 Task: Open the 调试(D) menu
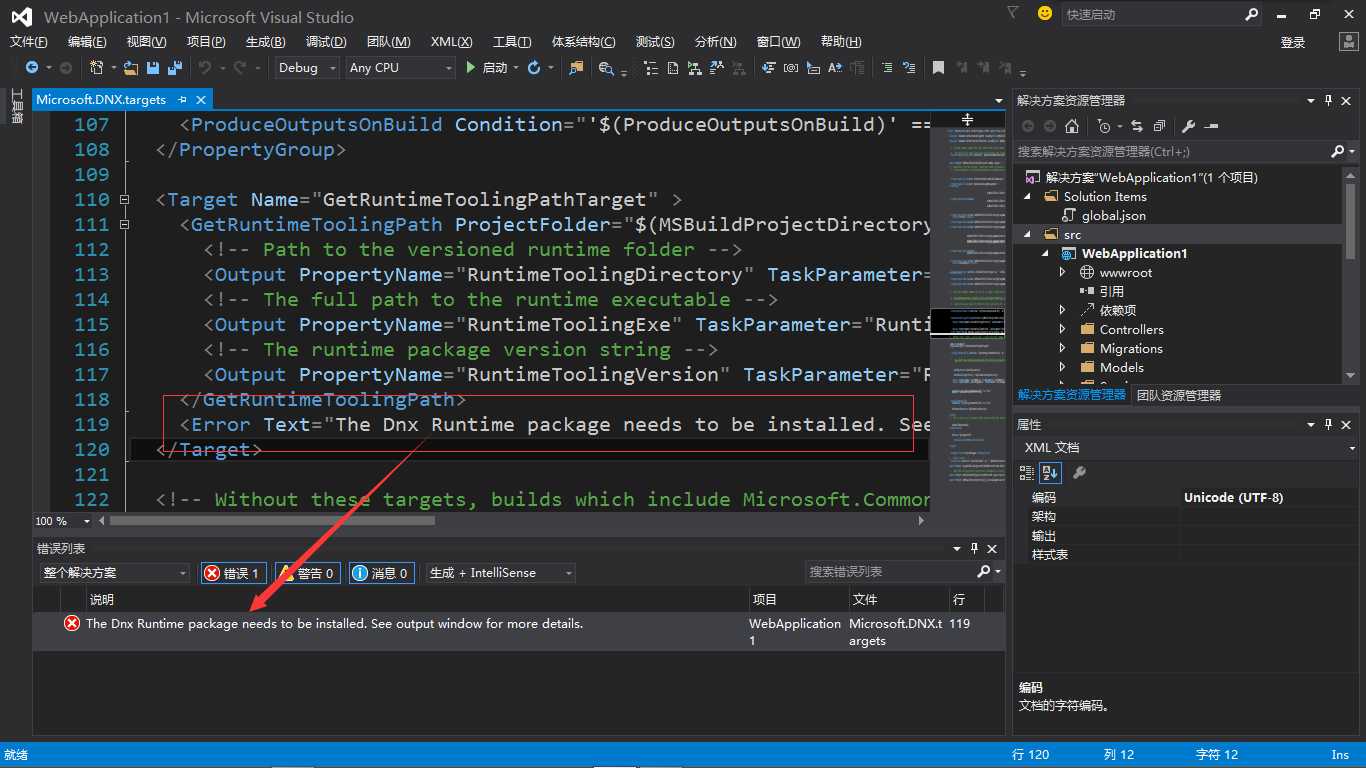(326, 41)
